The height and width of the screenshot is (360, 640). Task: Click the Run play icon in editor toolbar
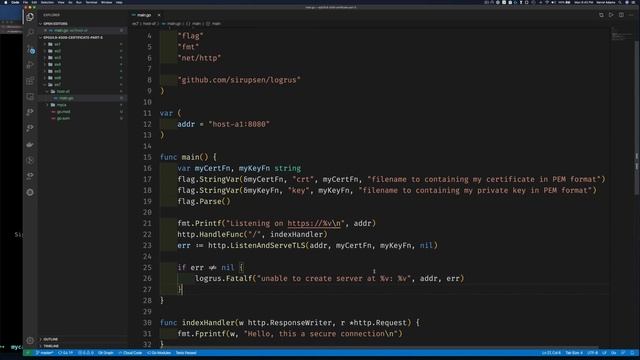point(611,15)
